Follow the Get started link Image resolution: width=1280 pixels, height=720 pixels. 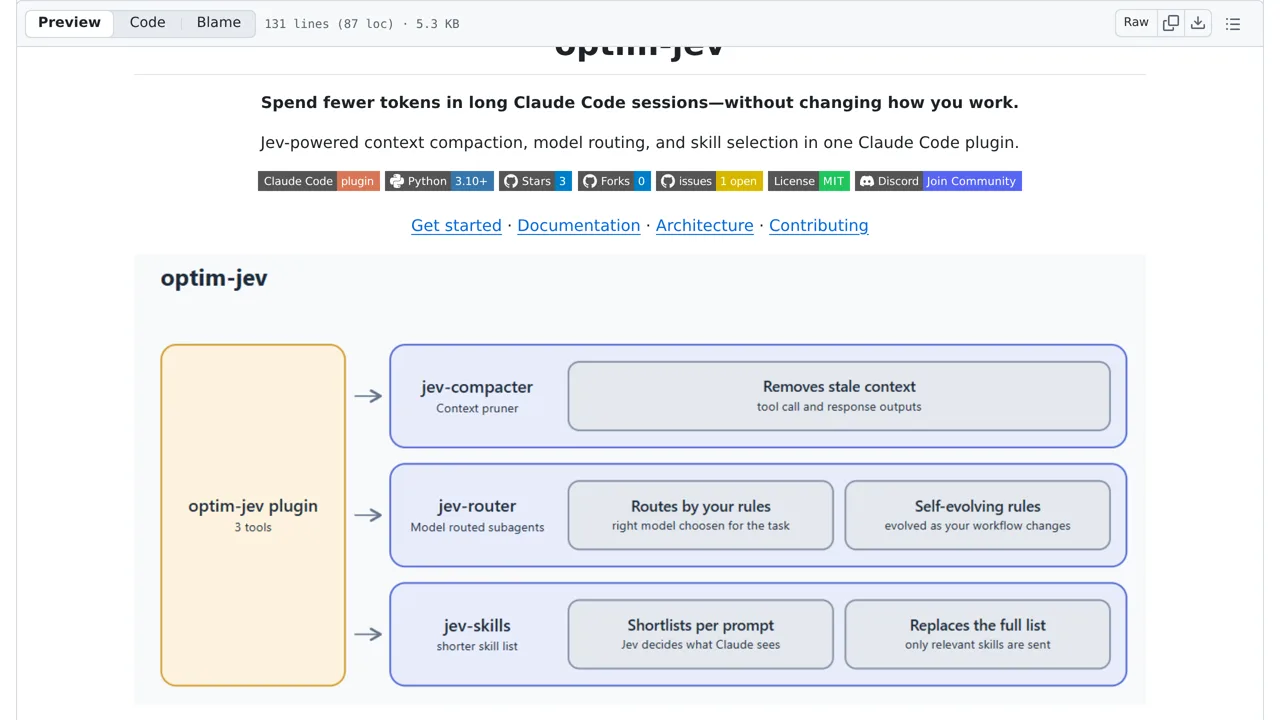coord(456,225)
